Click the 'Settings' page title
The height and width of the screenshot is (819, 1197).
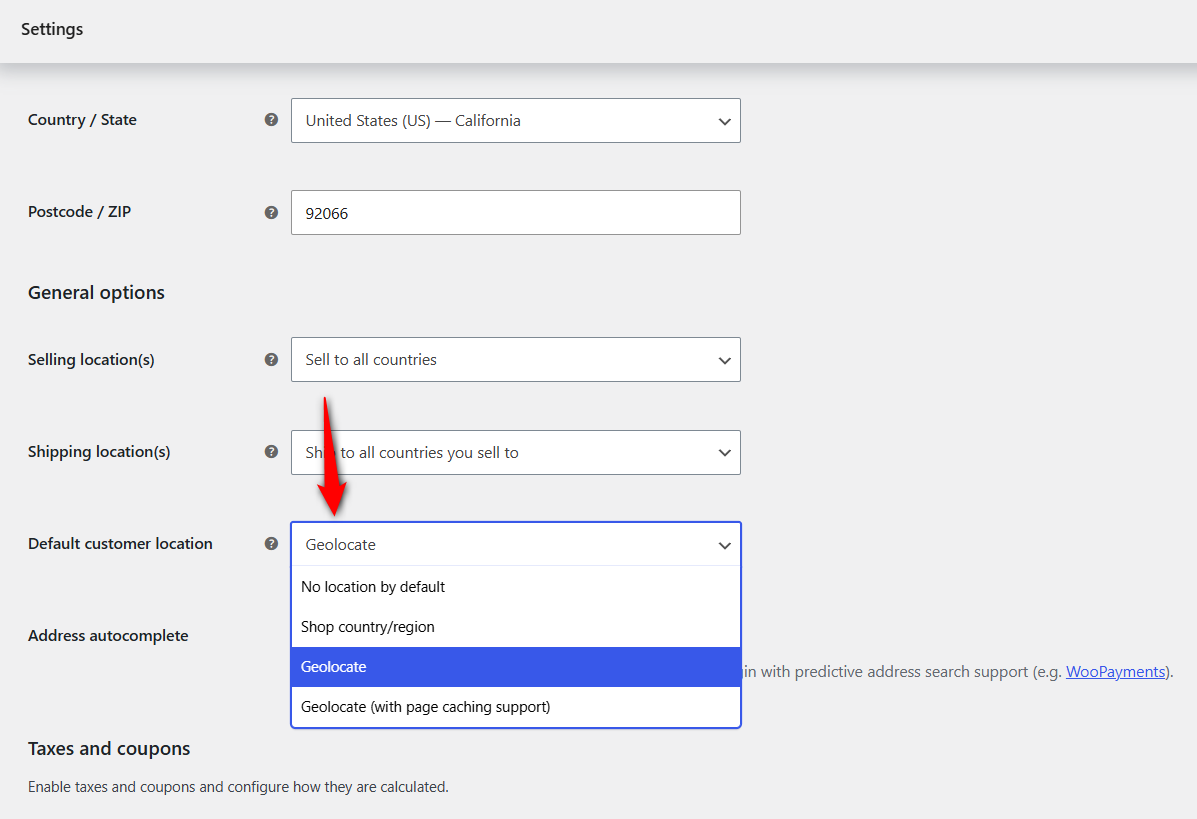click(x=52, y=29)
